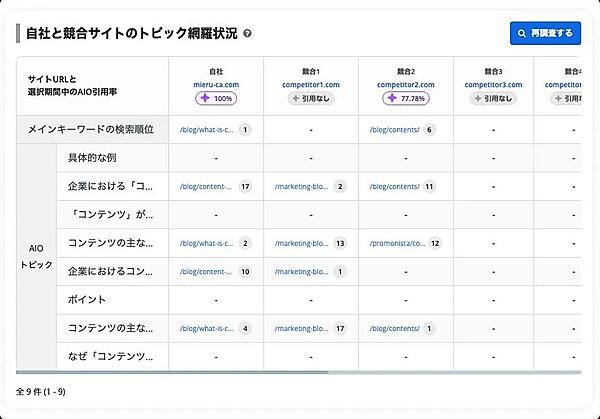The image size is (600, 419).
Task: Click the rank 13 badge for competitor1
Action: (340, 243)
